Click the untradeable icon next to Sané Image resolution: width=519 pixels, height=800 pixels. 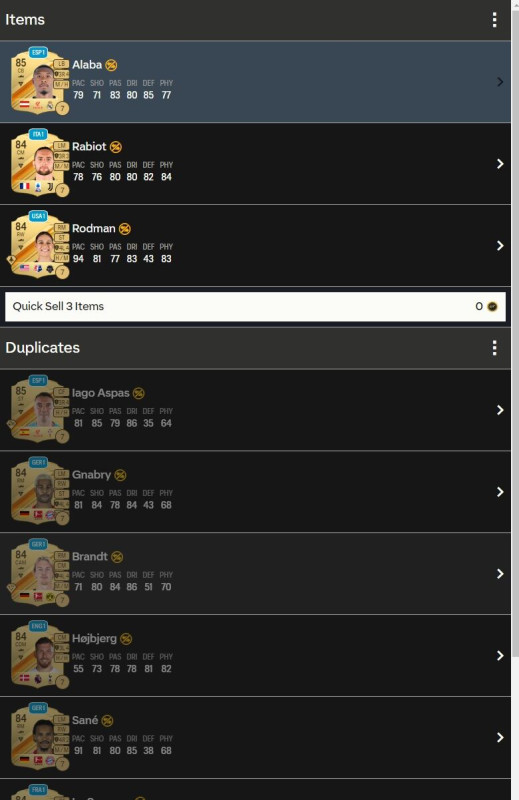[107, 721]
